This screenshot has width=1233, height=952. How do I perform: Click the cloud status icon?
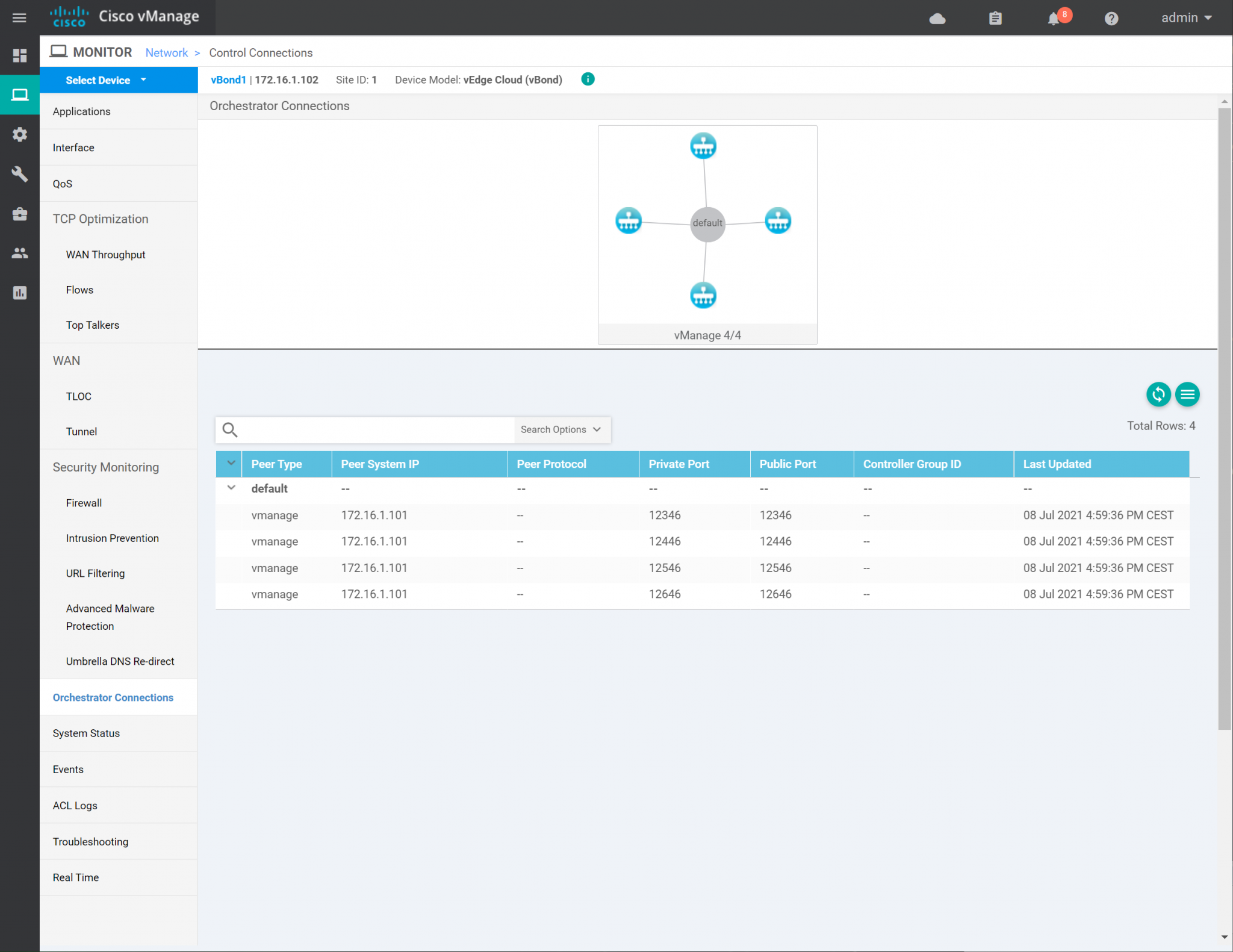937,19
